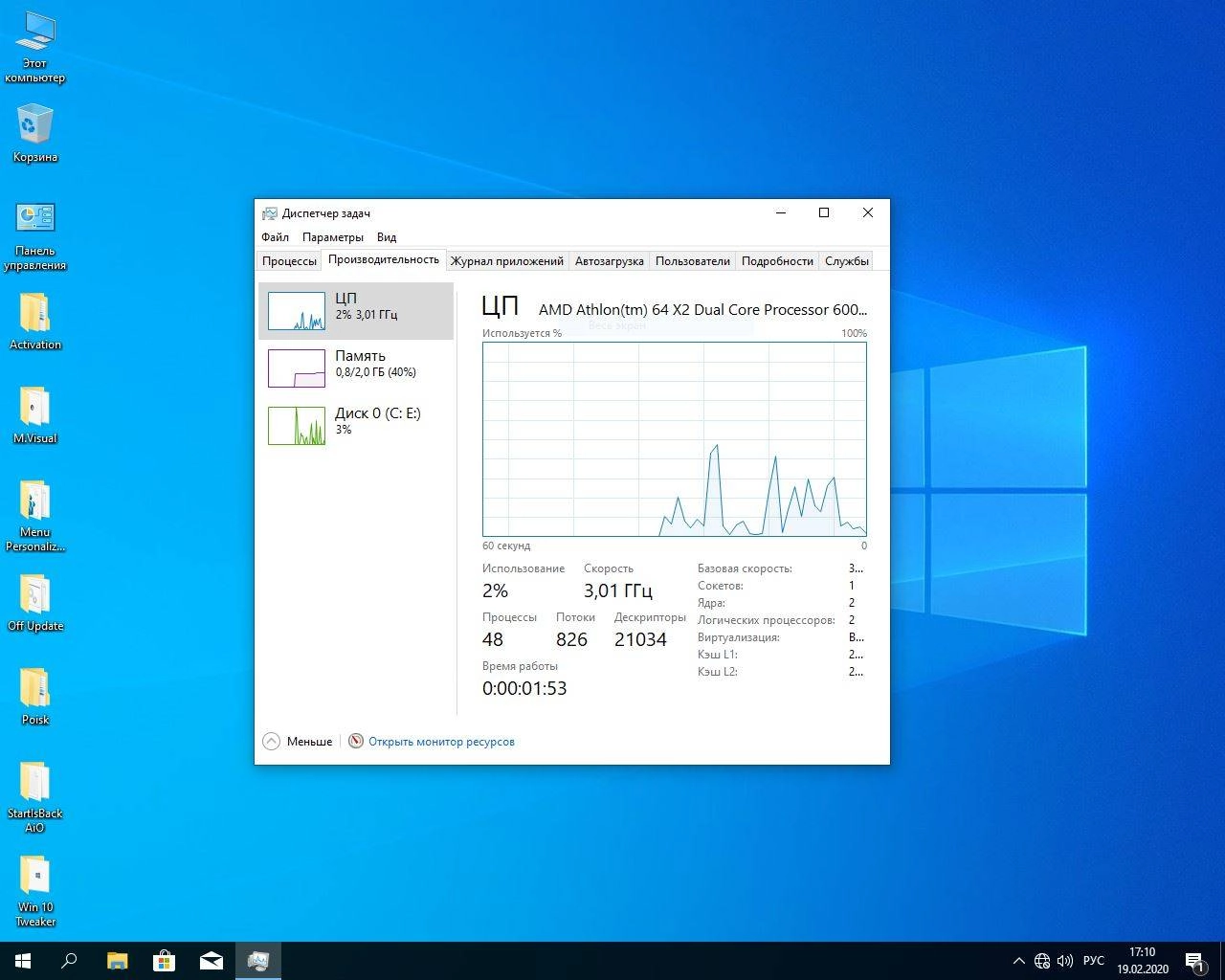
Task: Click the Потоки count 826
Action: click(571, 639)
